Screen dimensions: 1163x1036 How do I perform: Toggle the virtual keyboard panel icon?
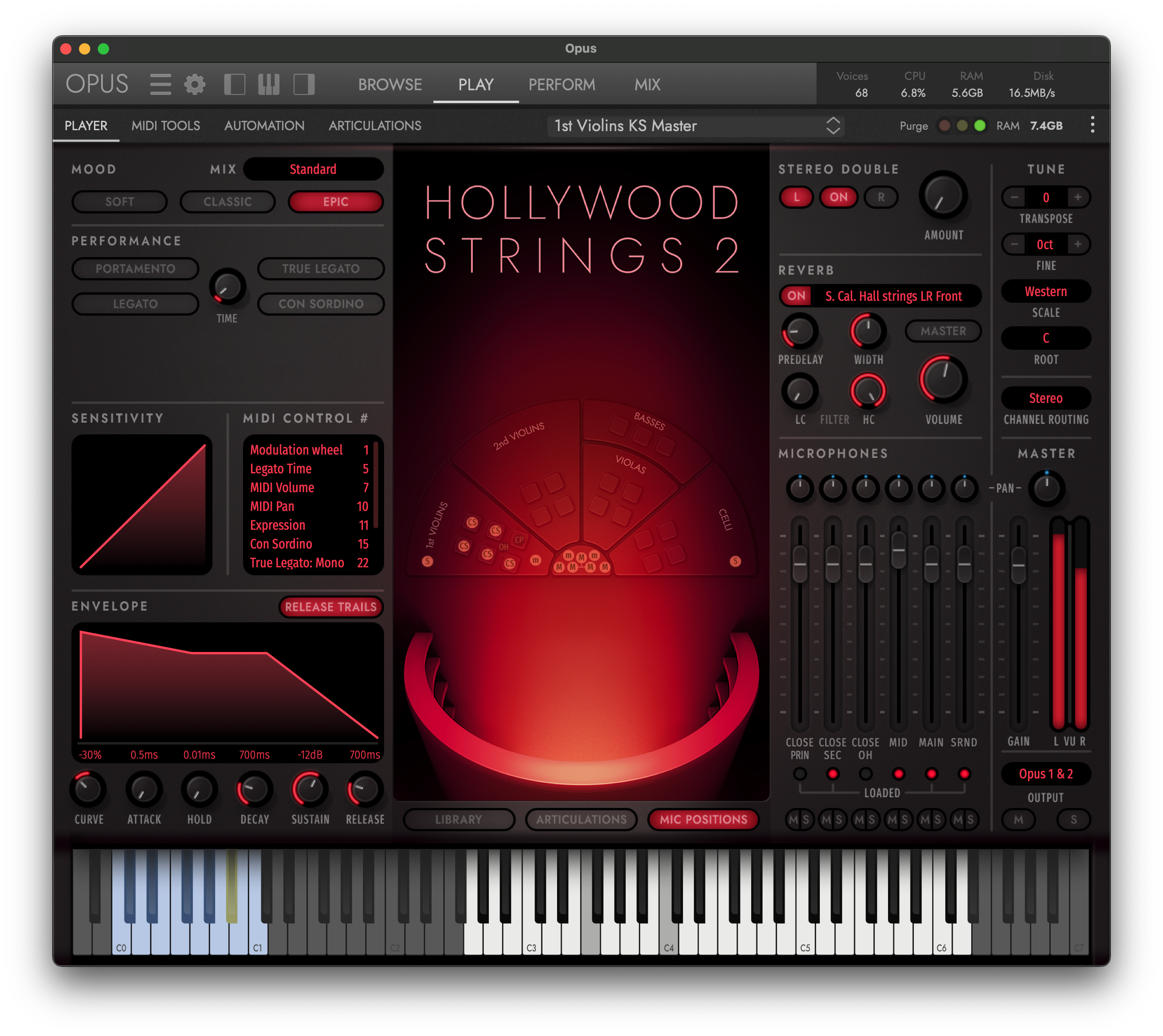pyautogui.click(x=269, y=84)
